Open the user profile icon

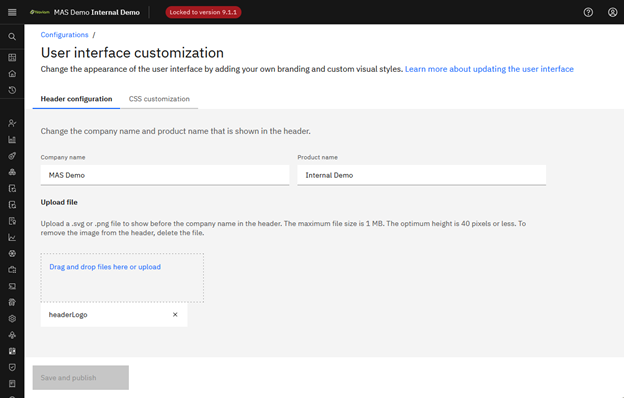pyautogui.click(x=612, y=12)
